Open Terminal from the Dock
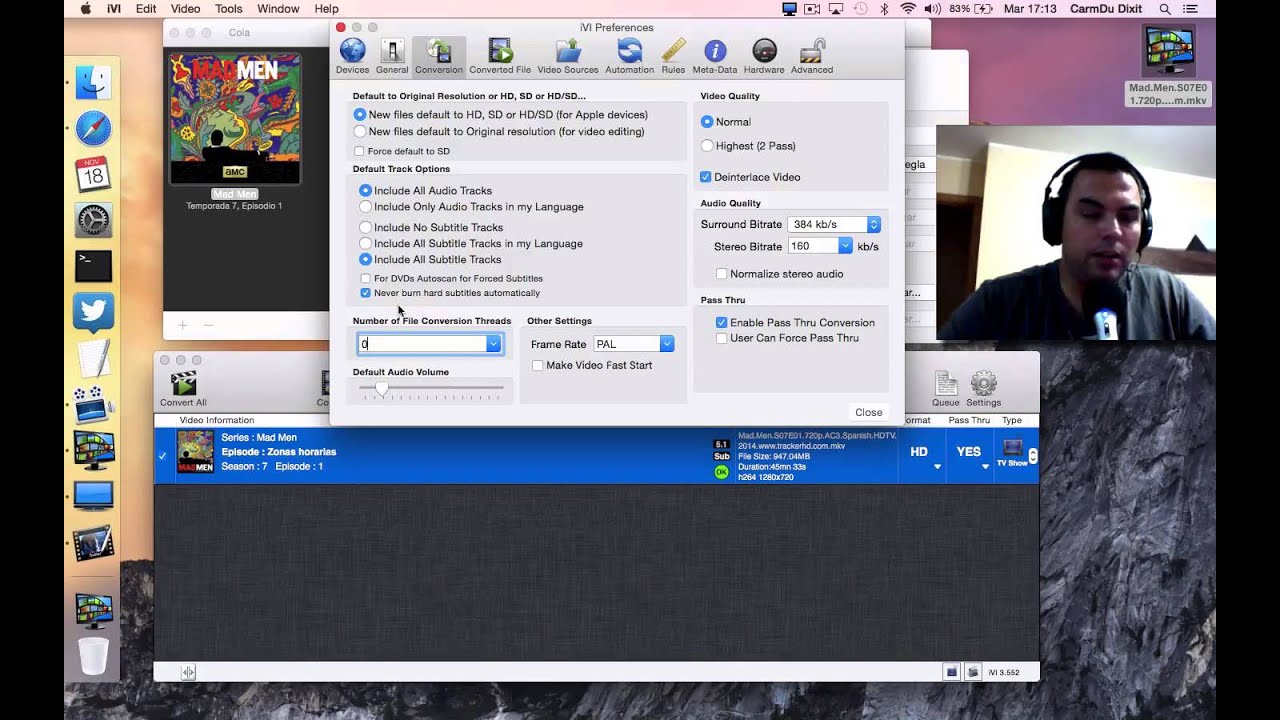Image resolution: width=1280 pixels, height=720 pixels. coord(93,266)
